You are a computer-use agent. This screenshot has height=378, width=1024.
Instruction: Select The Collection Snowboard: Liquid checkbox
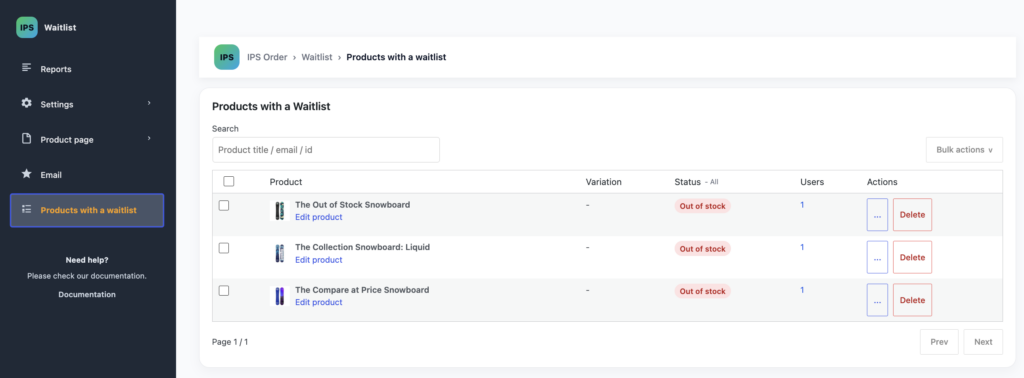[x=224, y=248]
